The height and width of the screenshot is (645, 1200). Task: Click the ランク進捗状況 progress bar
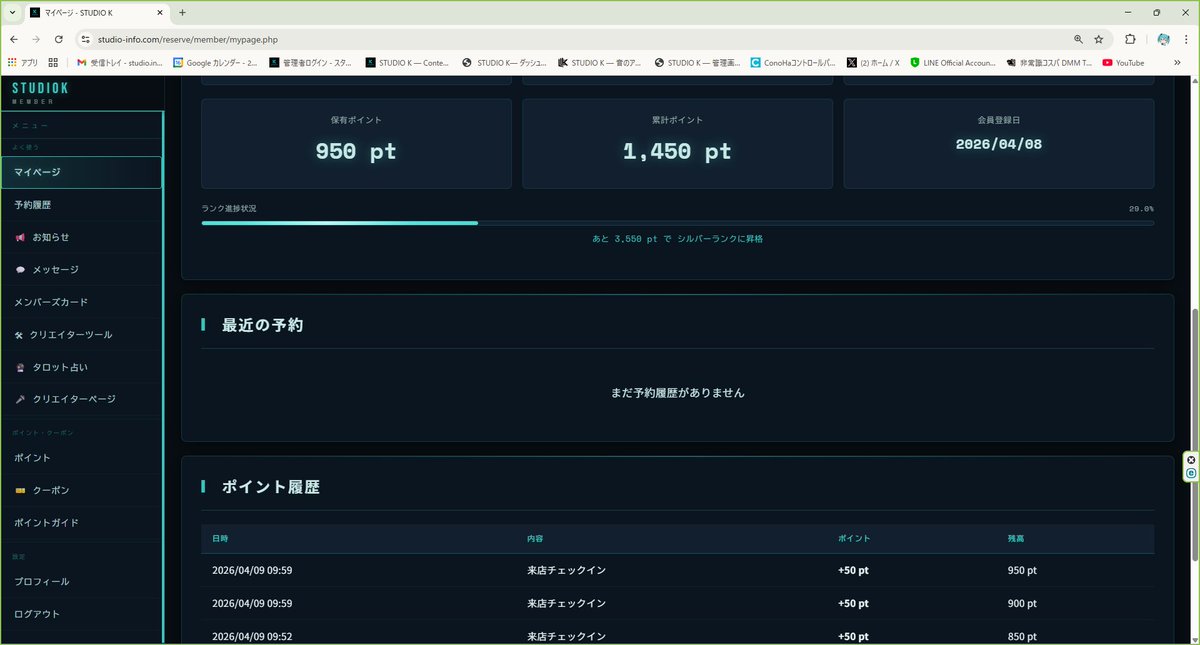677,223
